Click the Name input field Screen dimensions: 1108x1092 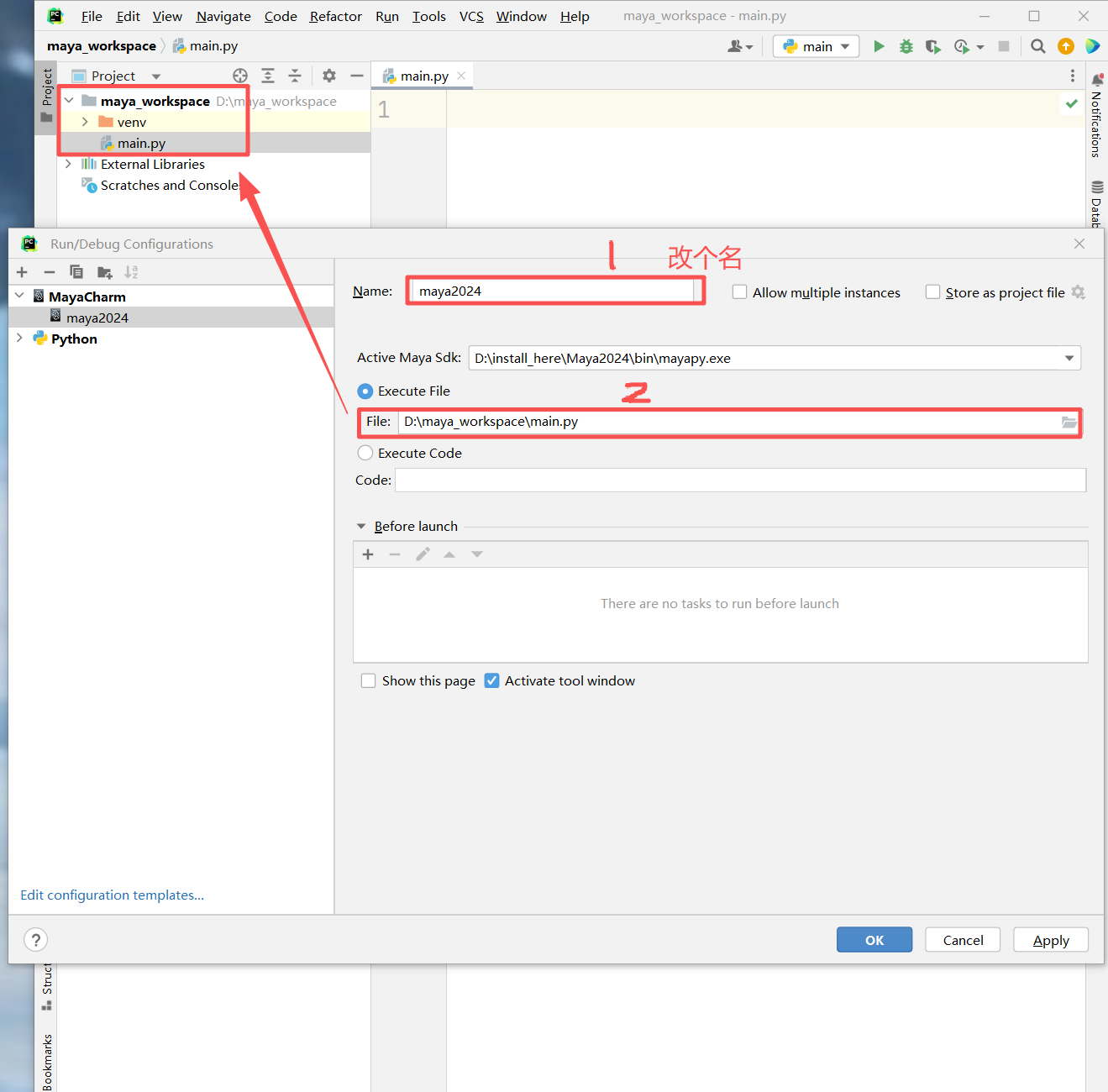tap(554, 291)
